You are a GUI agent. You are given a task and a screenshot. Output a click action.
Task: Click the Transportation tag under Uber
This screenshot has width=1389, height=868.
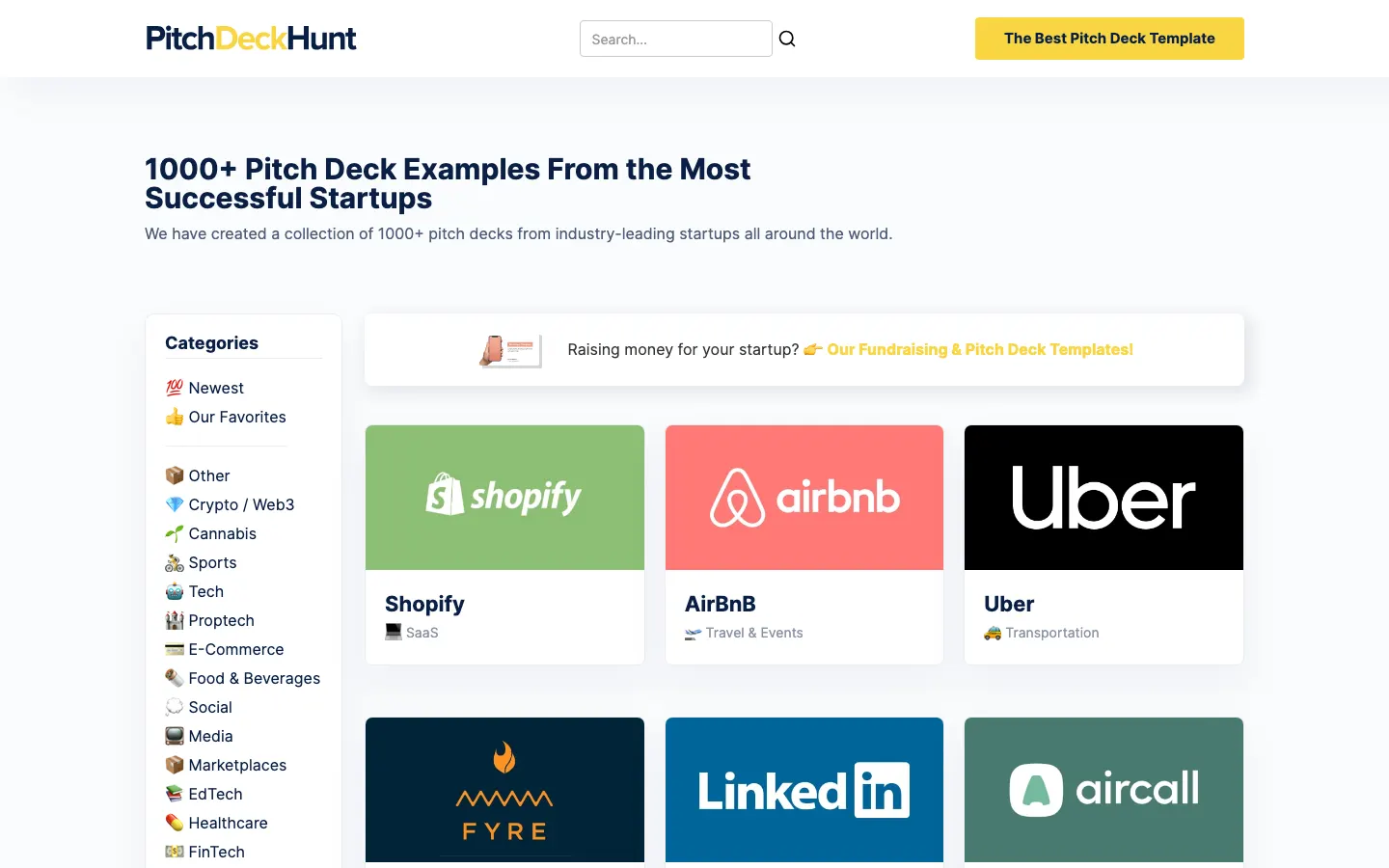[x=1052, y=633]
